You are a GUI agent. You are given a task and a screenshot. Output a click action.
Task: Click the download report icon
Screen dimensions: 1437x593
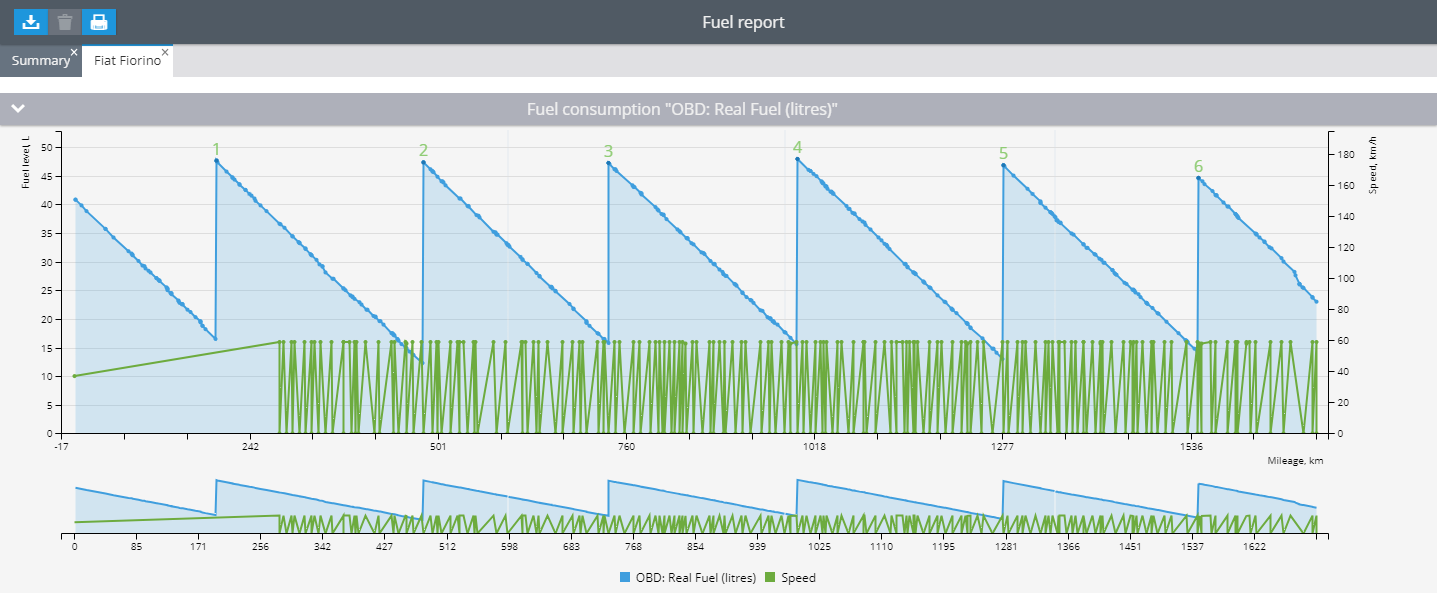(30, 22)
